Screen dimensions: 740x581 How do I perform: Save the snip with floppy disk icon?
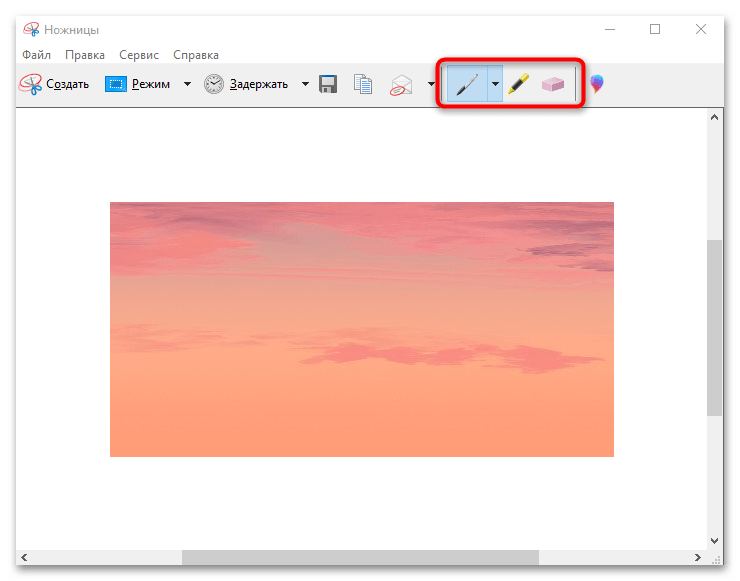click(328, 84)
